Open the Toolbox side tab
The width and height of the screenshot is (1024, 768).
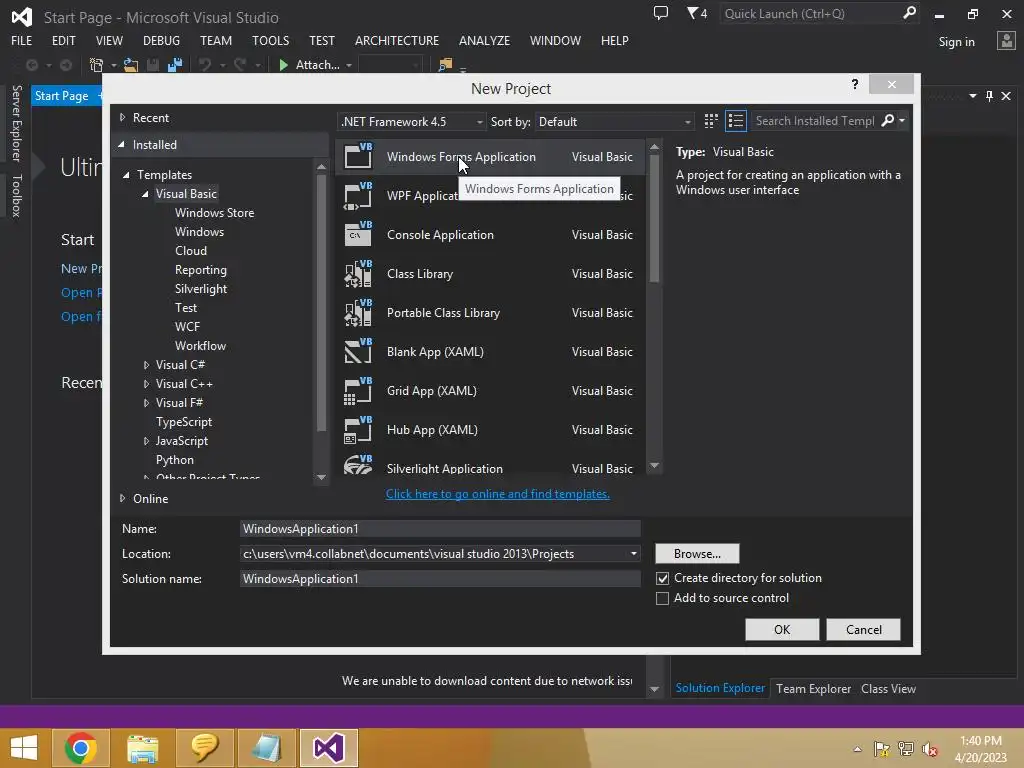click(16, 195)
